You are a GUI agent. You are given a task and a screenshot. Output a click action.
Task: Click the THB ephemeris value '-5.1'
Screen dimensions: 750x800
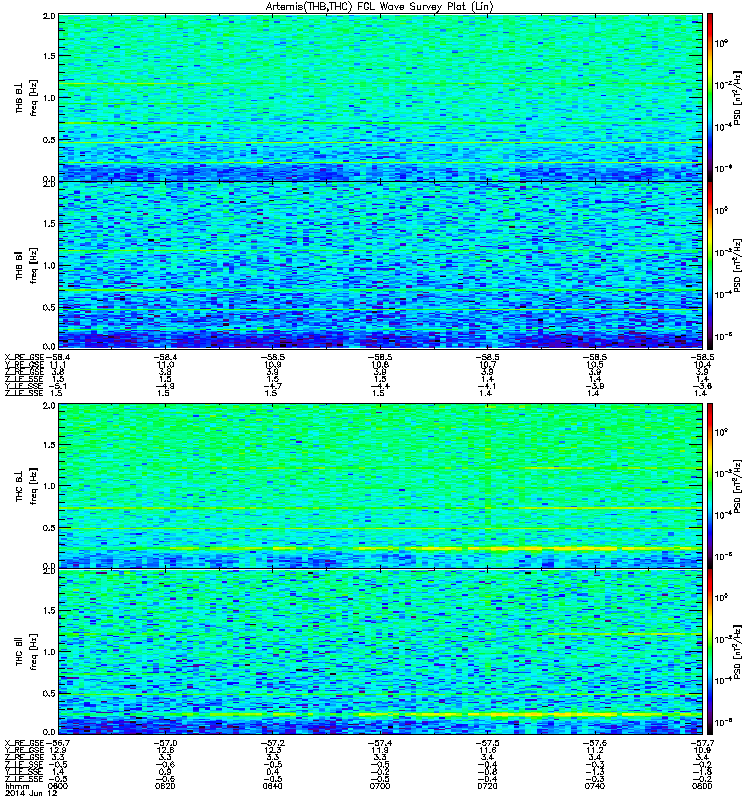click(57, 386)
